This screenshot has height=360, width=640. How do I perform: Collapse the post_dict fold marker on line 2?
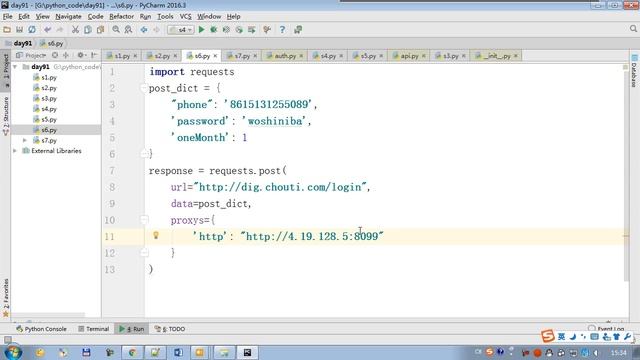click(x=144, y=88)
